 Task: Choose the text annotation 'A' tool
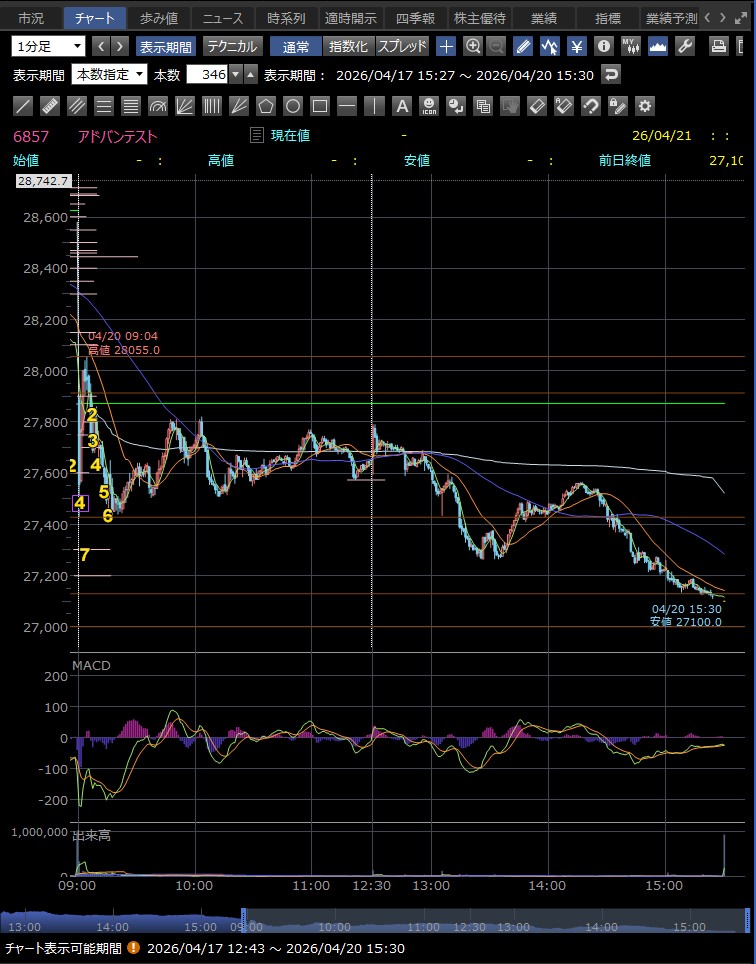coord(401,106)
